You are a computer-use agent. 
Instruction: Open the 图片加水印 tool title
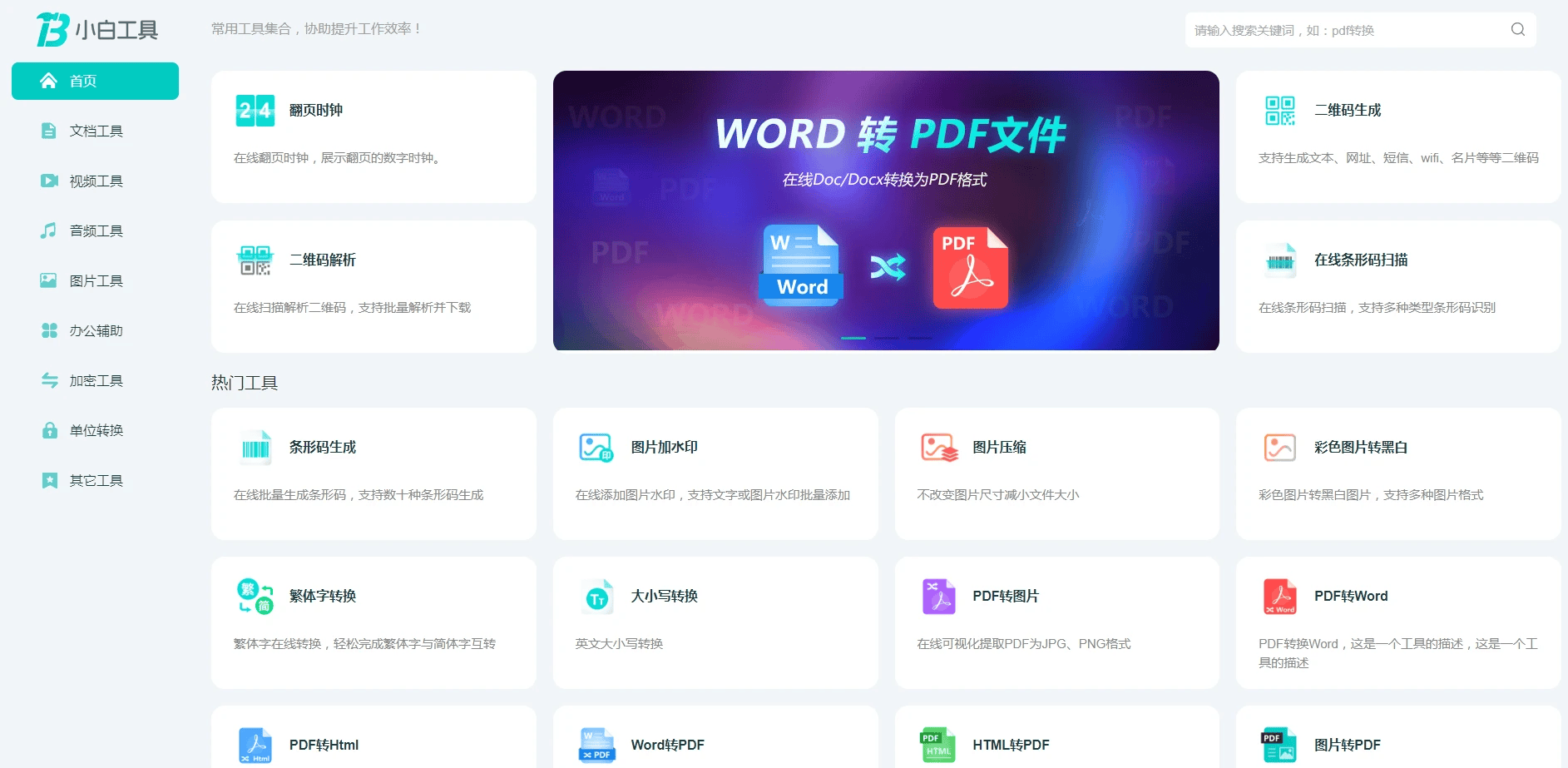[665, 447]
